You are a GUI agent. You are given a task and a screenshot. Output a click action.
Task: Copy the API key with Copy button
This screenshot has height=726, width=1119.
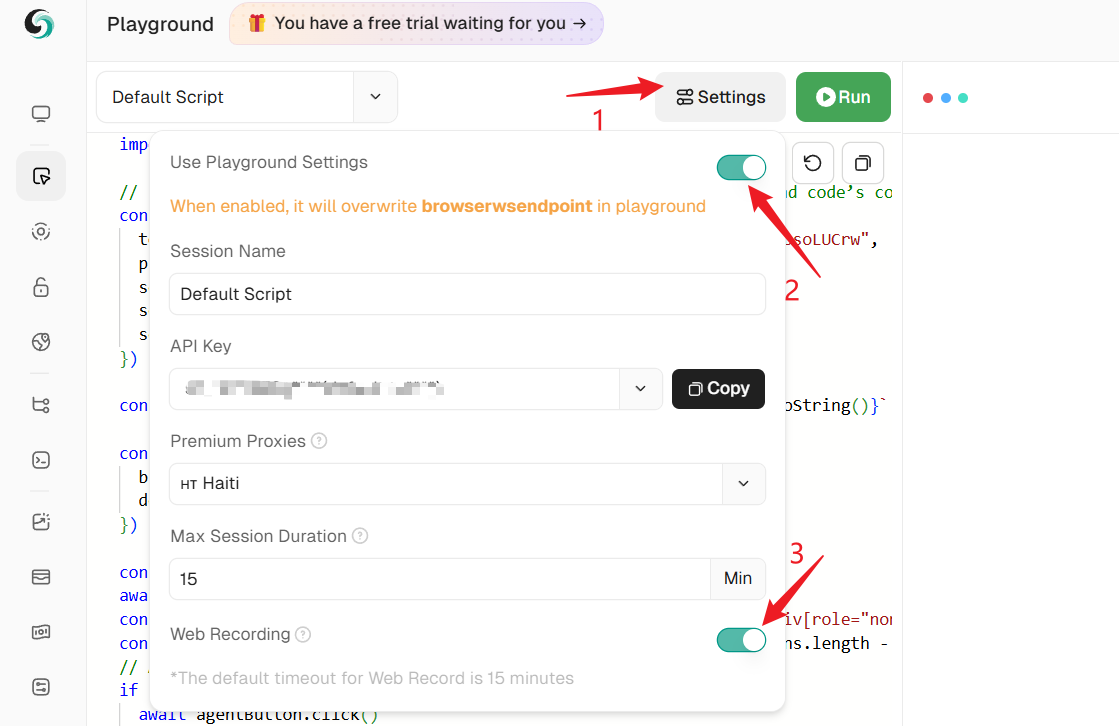point(718,389)
